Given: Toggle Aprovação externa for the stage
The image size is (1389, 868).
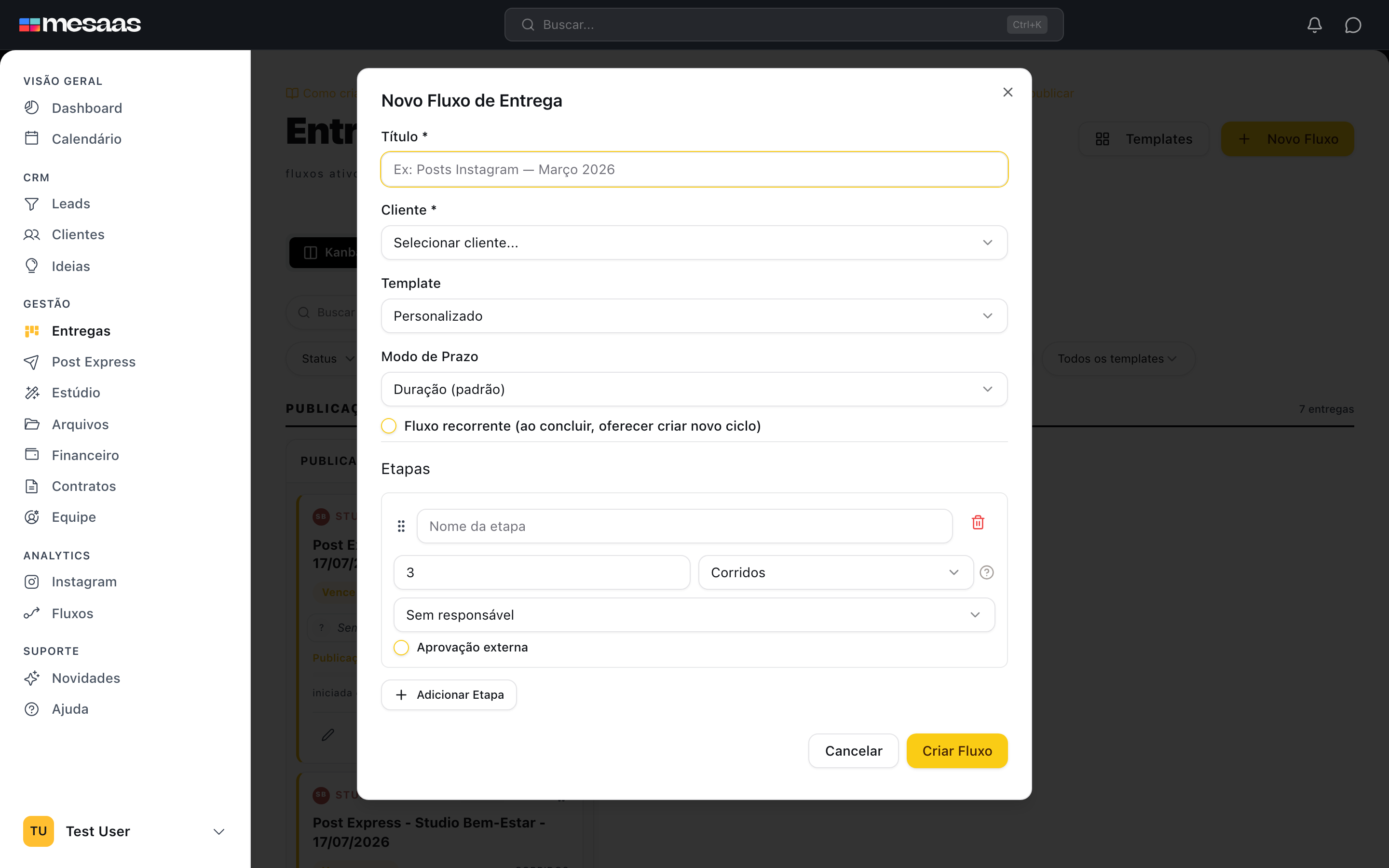Looking at the screenshot, I should pyautogui.click(x=401, y=648).
